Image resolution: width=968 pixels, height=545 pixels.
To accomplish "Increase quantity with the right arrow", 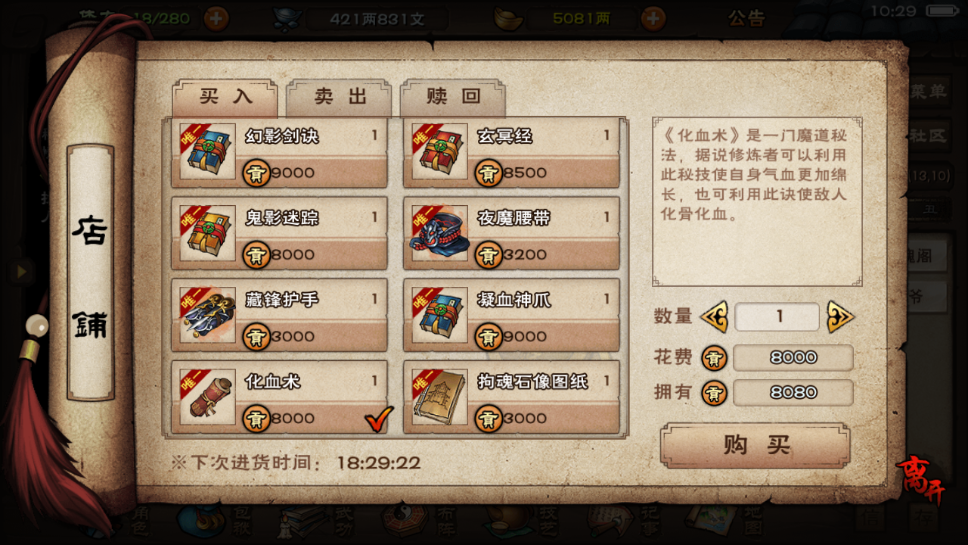I will pyautogui.click(x=840, y=317).
